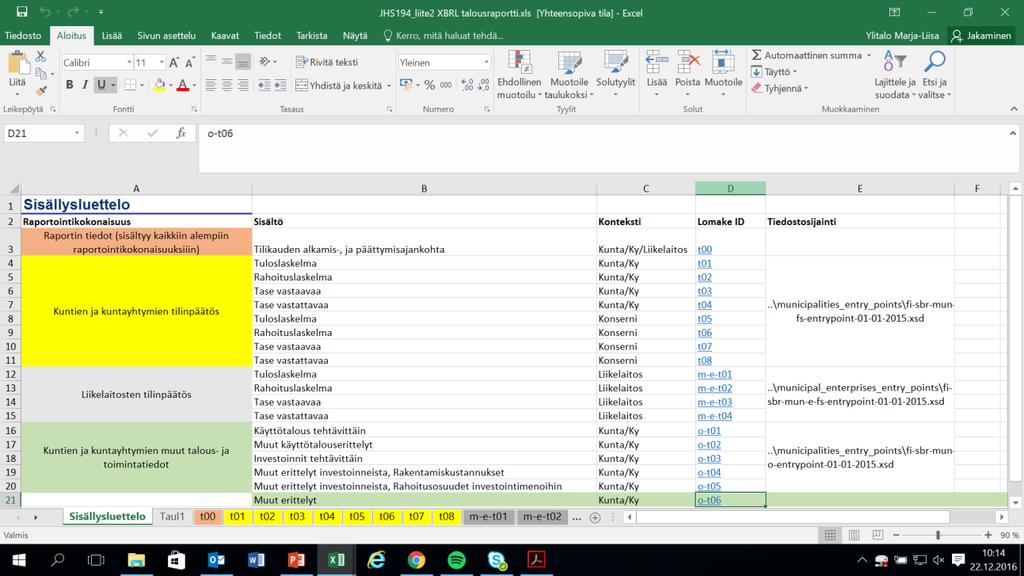This screenshot has height=576, width=1024.
Task: Add a new sheet with plus icon
Action: (x=594, y=517)
